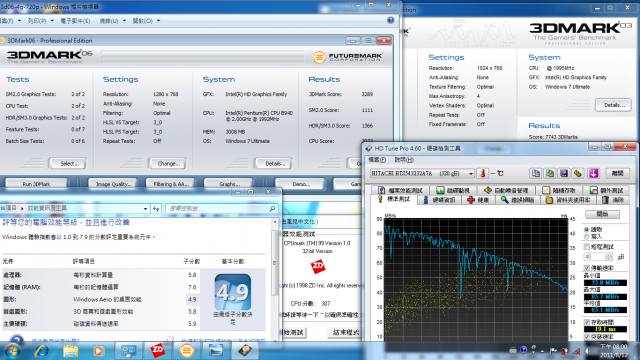Toggle the 突發速率 burst rate checkbox
640x360 pixels.
pyautogui.click(x=587, y=337)
